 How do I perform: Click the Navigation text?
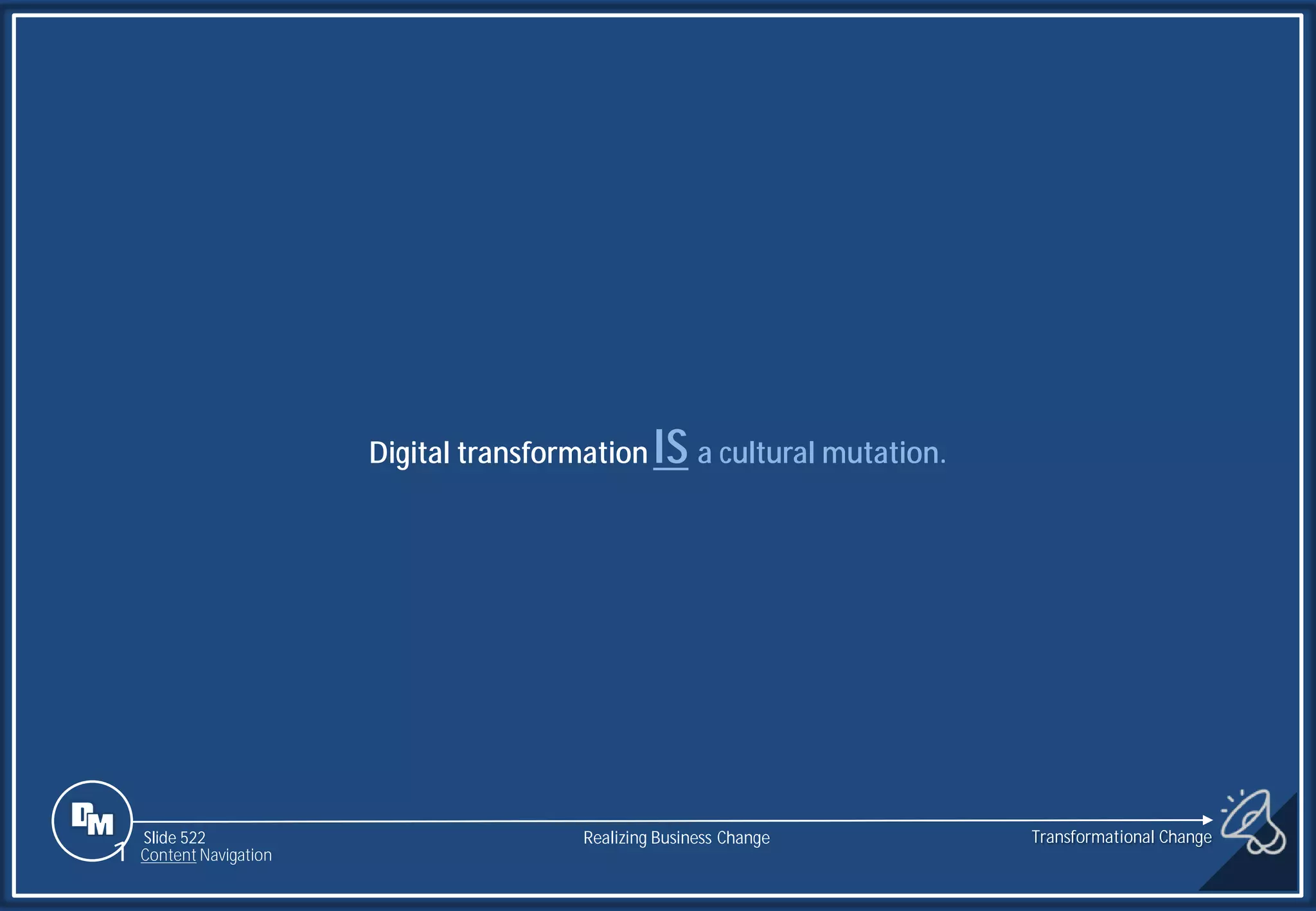(x=236, y=855)
